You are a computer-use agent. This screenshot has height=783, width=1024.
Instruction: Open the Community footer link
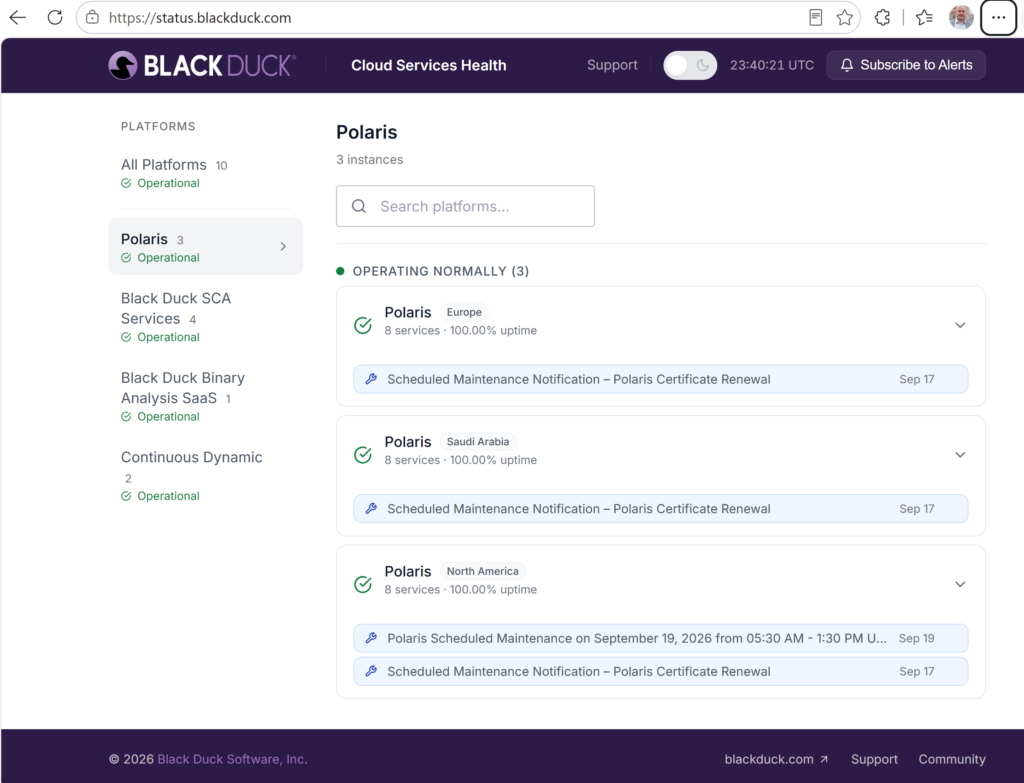point(952,759)
